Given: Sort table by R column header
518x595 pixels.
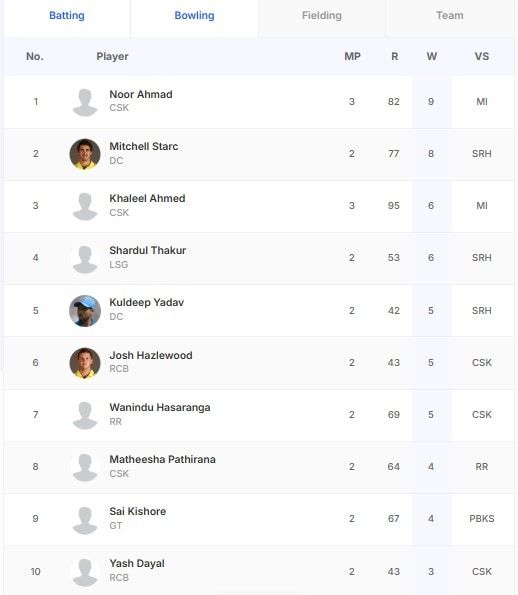Looking at the screenshot, I should [x=395, y=57].
